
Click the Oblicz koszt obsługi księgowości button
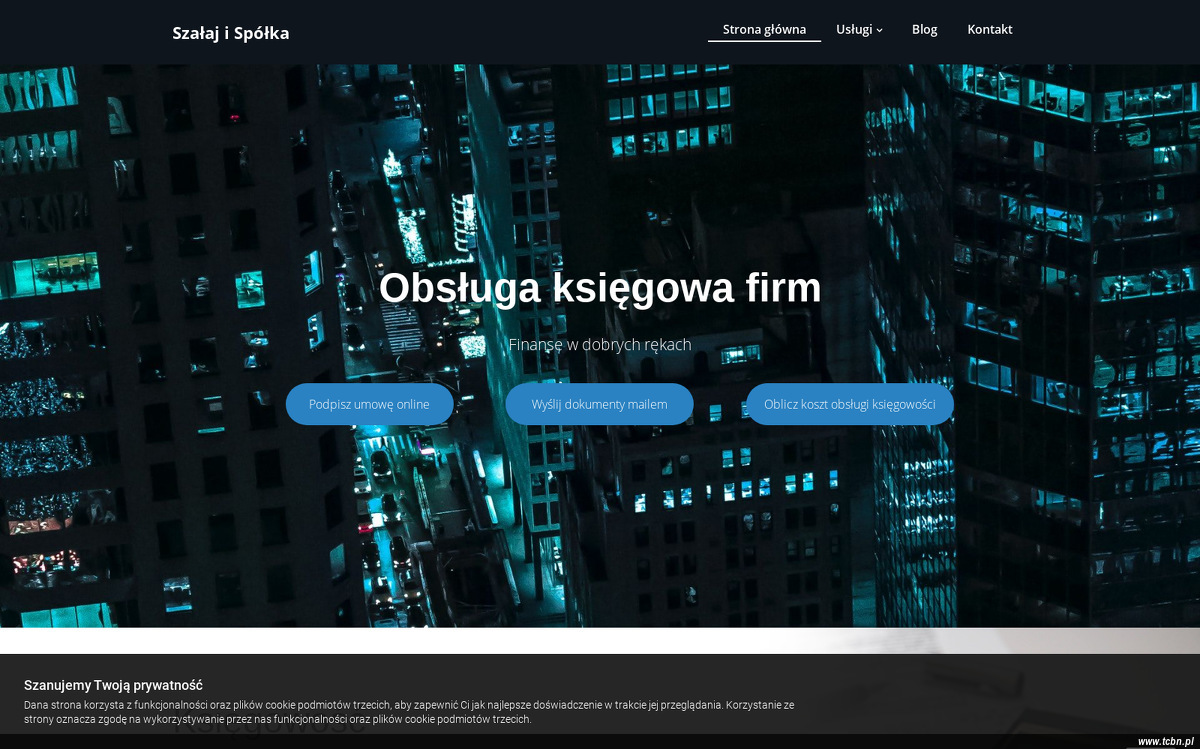850,404
